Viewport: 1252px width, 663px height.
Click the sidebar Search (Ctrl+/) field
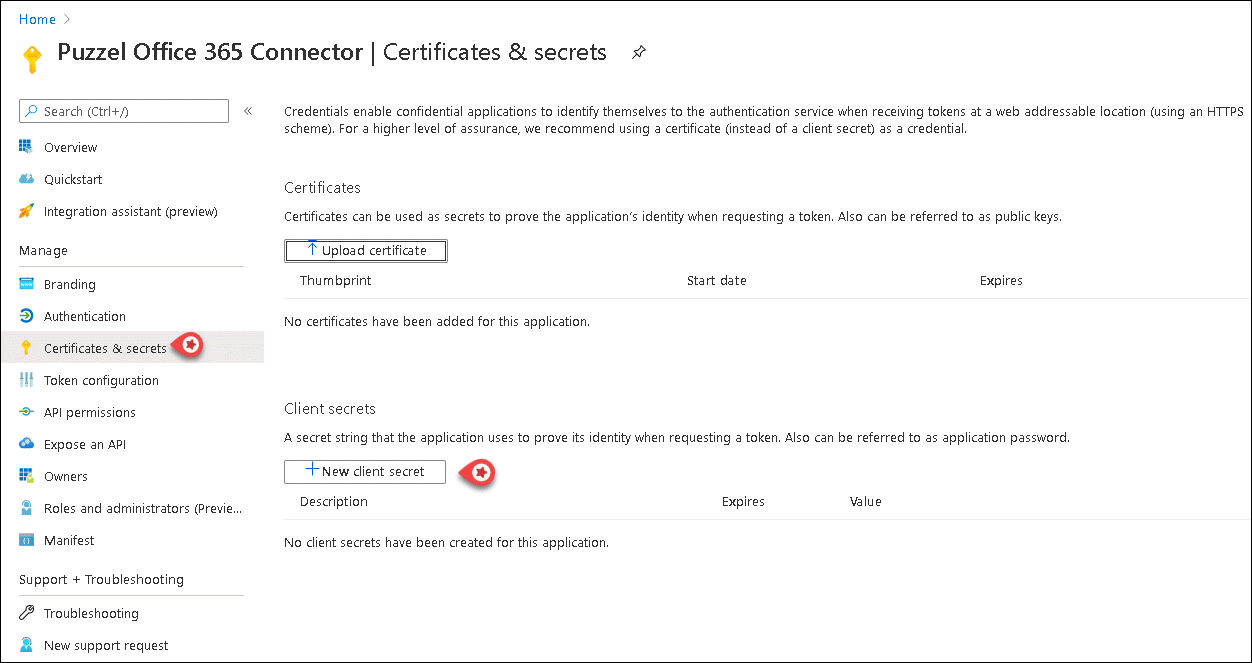tap(124, 111)
